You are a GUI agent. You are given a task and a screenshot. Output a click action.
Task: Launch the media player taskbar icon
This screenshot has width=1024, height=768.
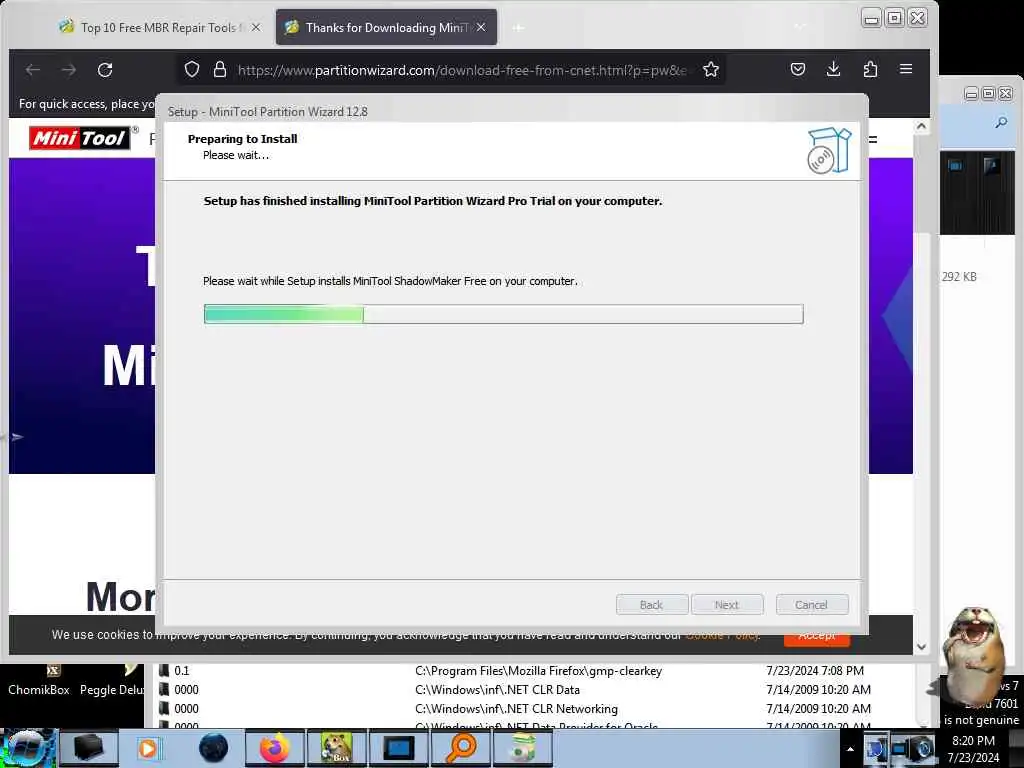[x=148, y=748]
